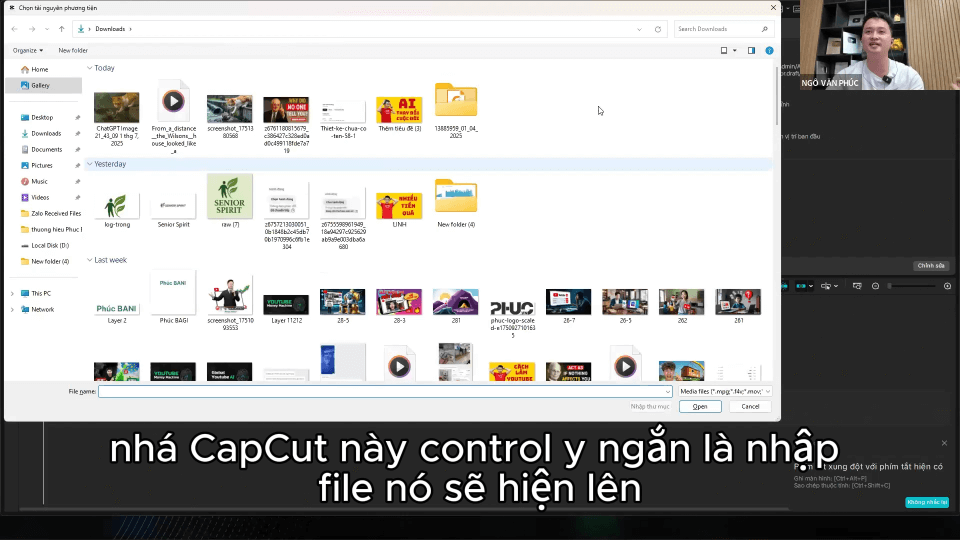Click the pin icon beside Desktop

tap(77, 118)
